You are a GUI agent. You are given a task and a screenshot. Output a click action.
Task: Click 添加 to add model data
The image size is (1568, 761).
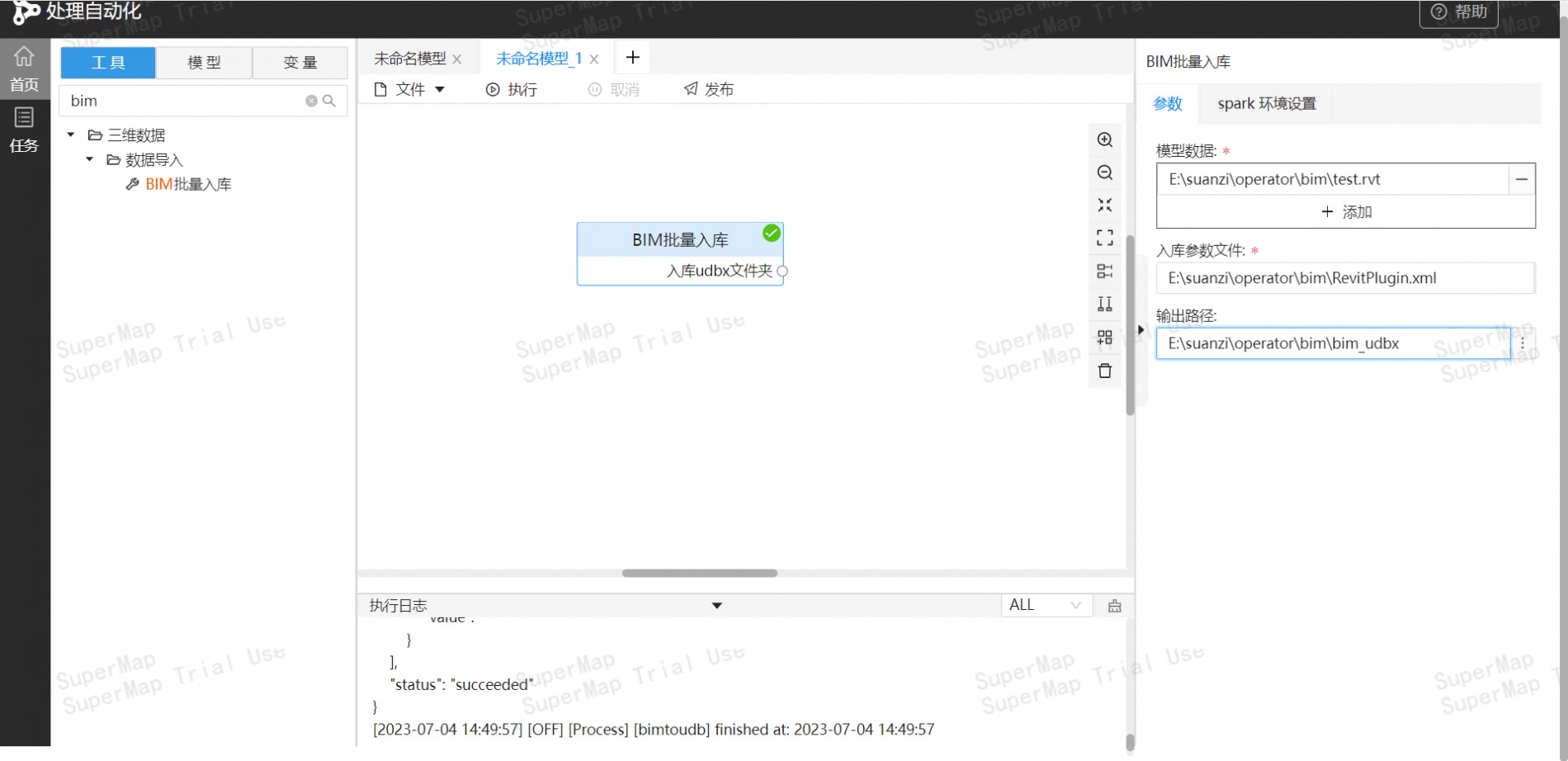click(1345, 212)
